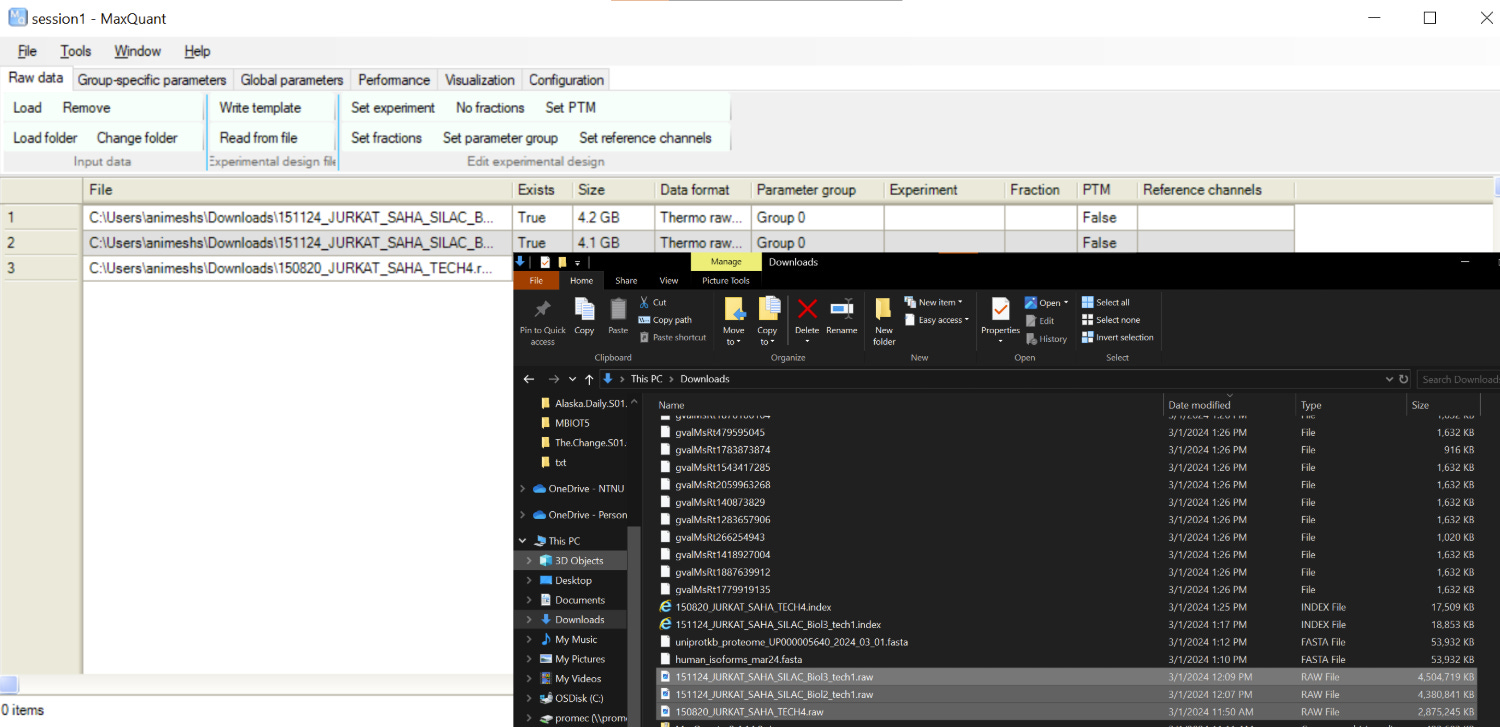Cut the selected files in Explorer
This screenshot has height=727, width=1500.
click(x=652, y=302)
